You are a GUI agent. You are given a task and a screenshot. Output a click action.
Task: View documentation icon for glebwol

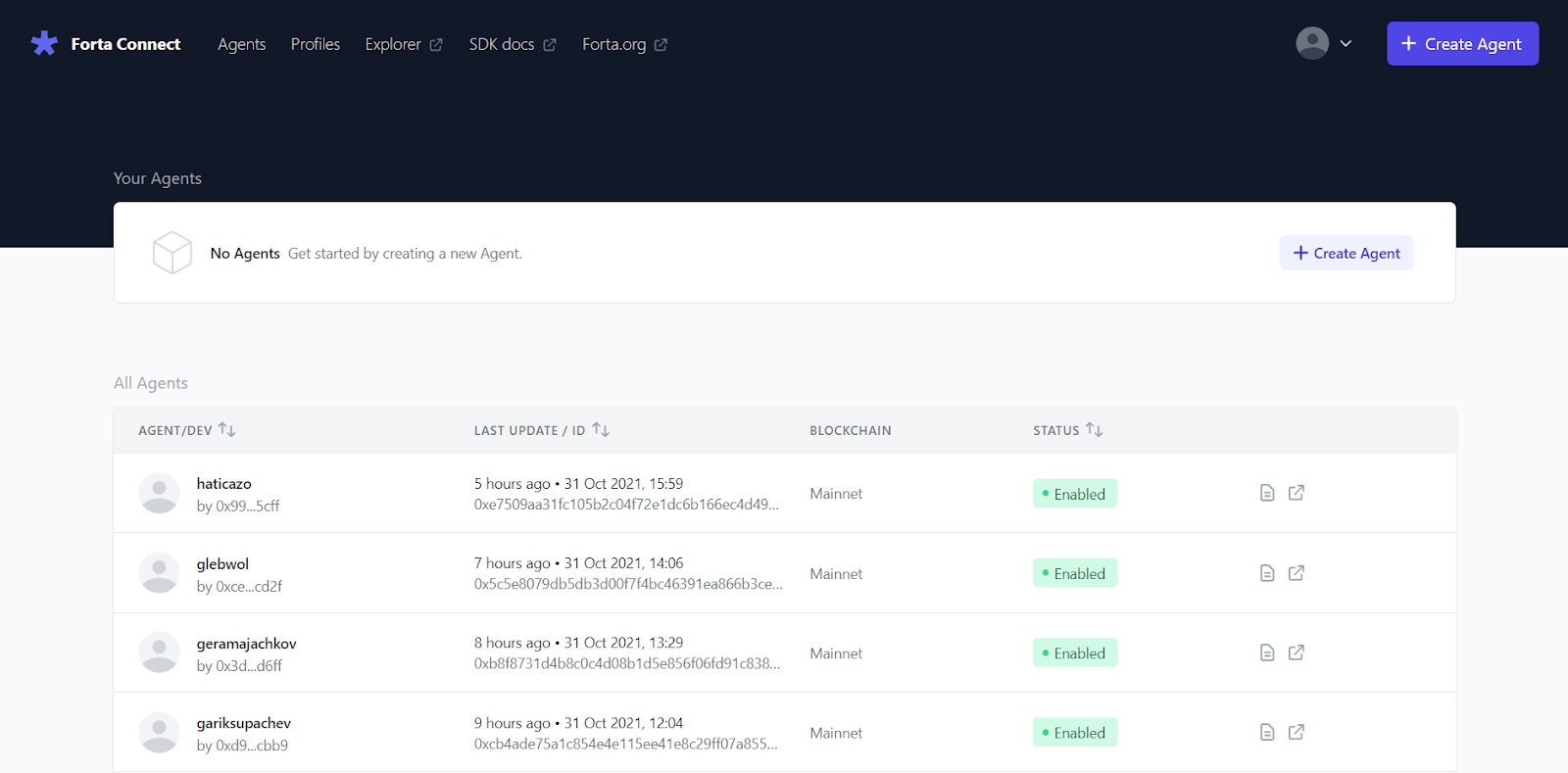[x=1267, y=573]
